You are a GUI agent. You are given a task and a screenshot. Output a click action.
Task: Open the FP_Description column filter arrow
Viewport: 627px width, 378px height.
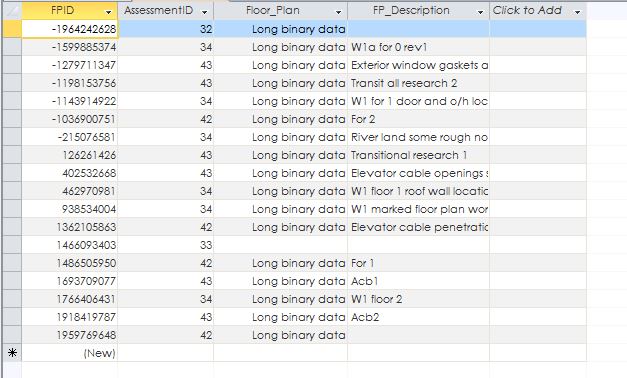click(480, 12)
